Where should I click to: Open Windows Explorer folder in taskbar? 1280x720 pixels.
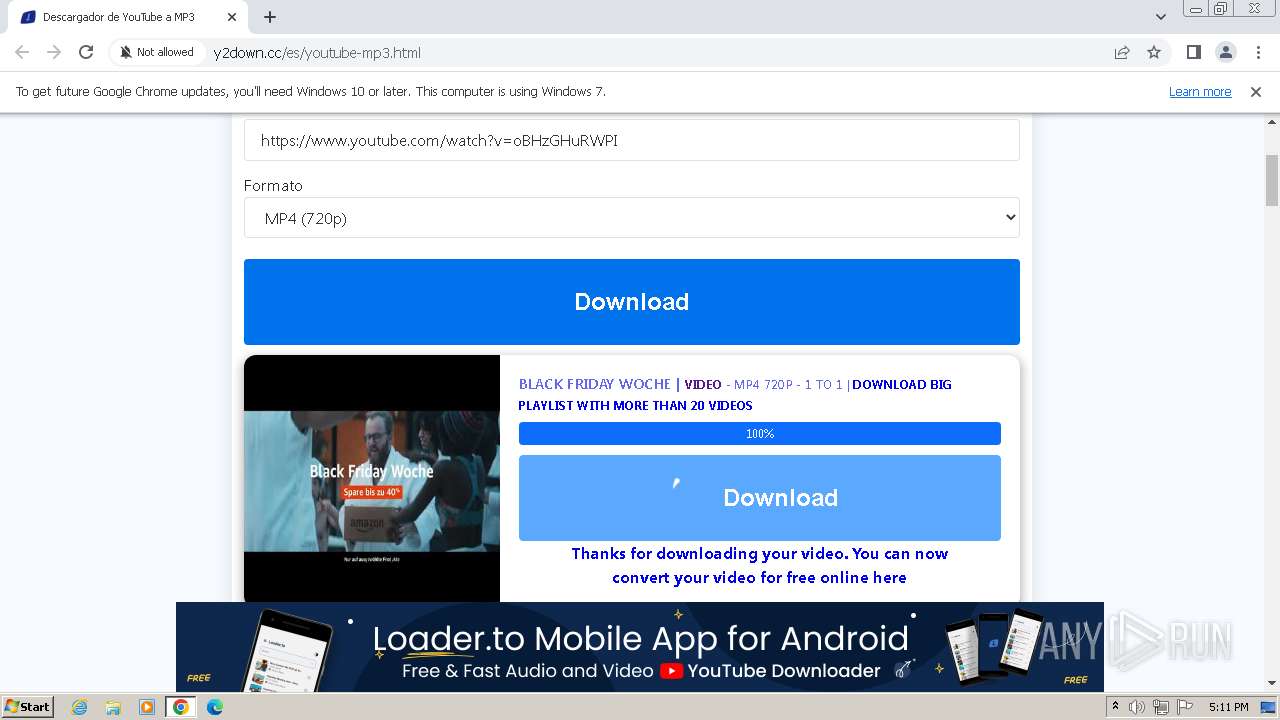click(113, 707)
